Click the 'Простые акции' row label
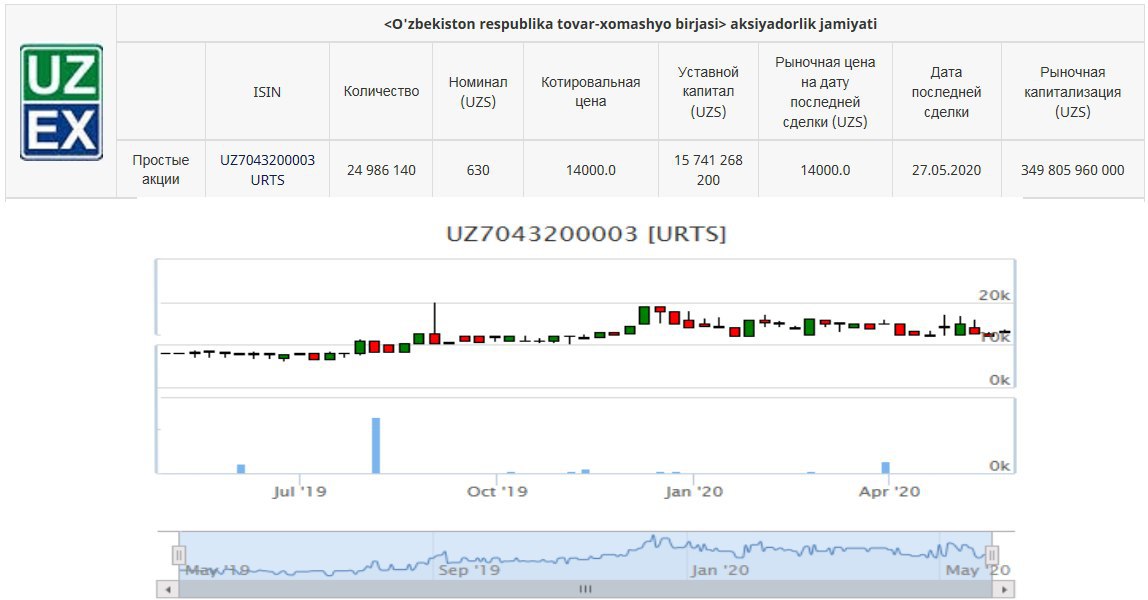The image size is (1148, 600). [160, 170]
